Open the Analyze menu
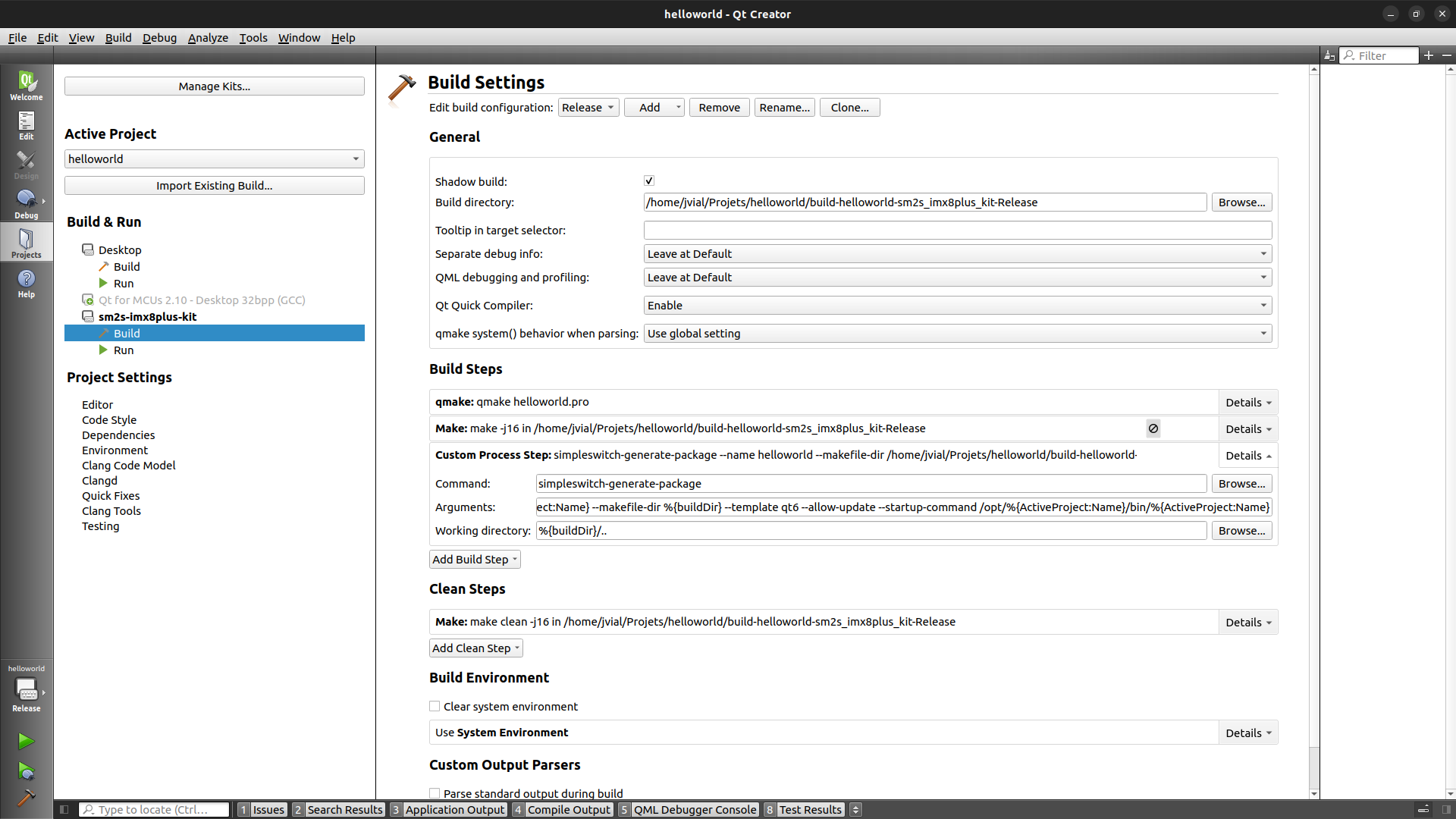 click(x=208, y=38)
